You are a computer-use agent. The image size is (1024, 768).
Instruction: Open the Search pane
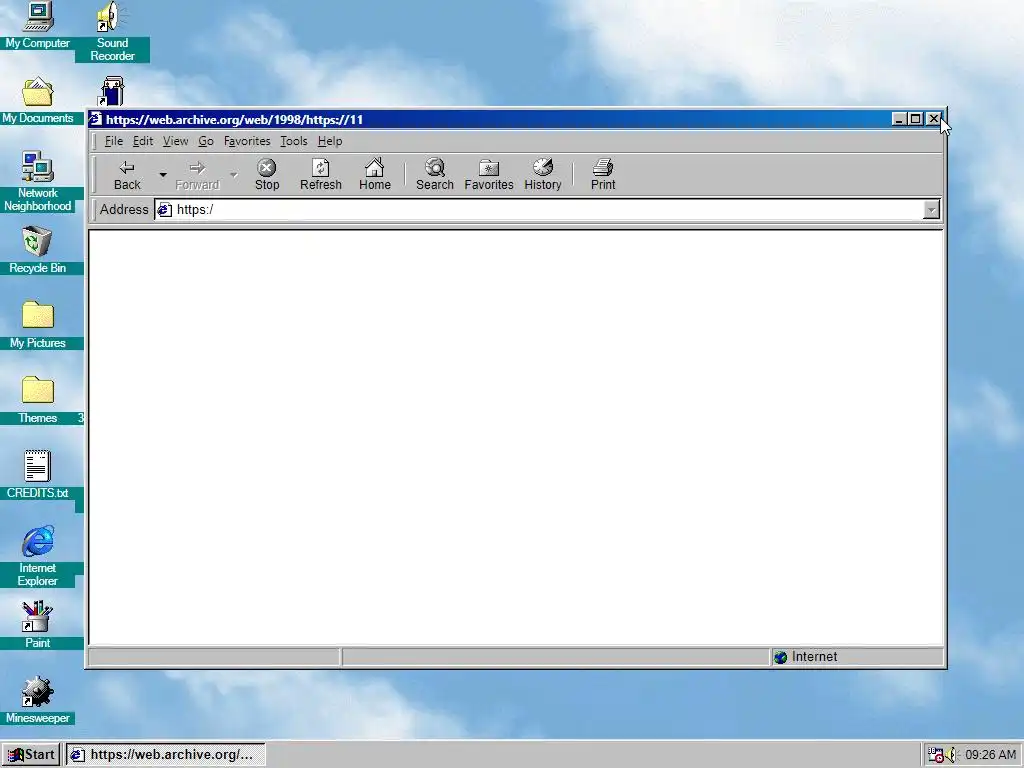[x=434, y=174]
